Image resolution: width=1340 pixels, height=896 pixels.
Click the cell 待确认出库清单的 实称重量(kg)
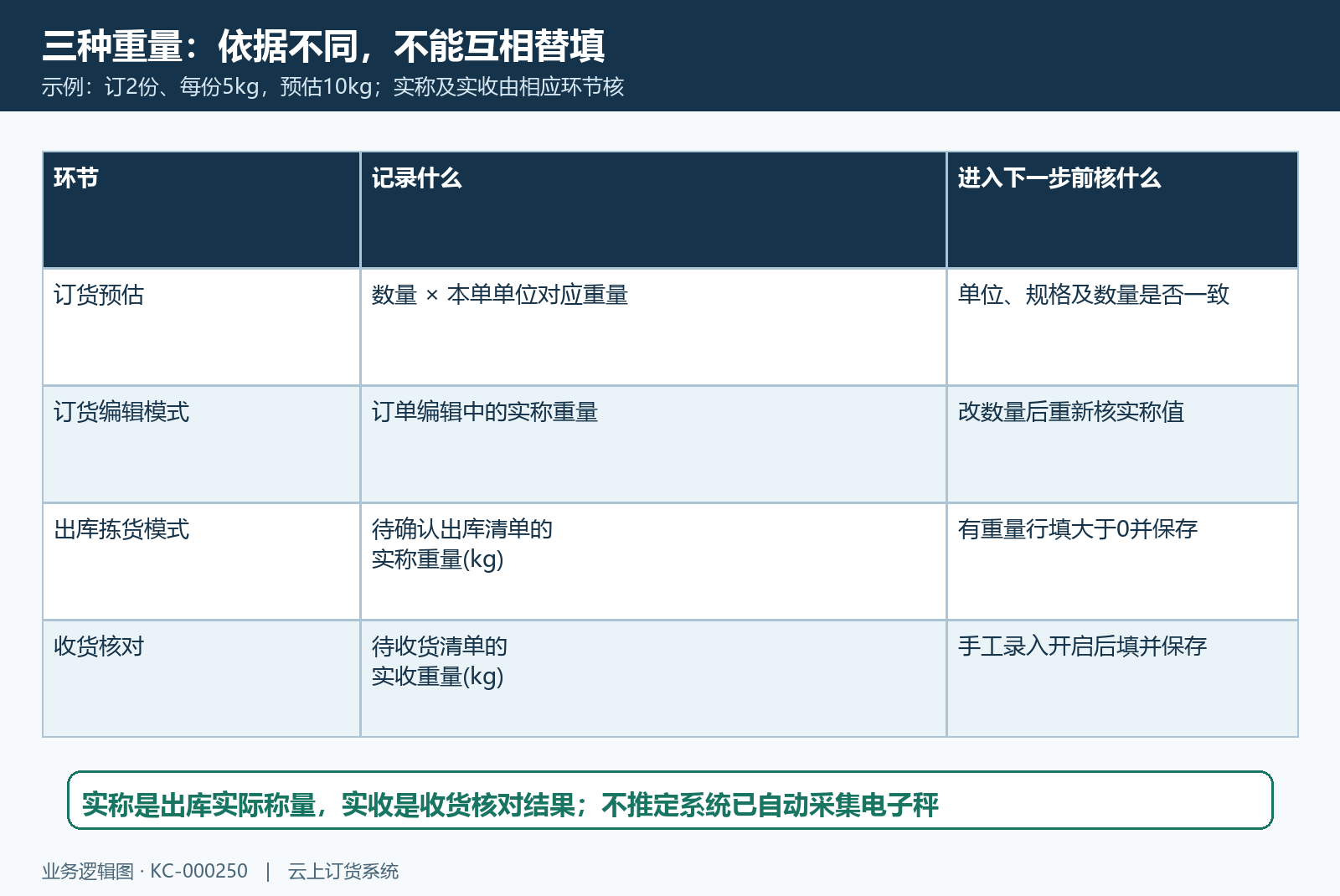653,562
